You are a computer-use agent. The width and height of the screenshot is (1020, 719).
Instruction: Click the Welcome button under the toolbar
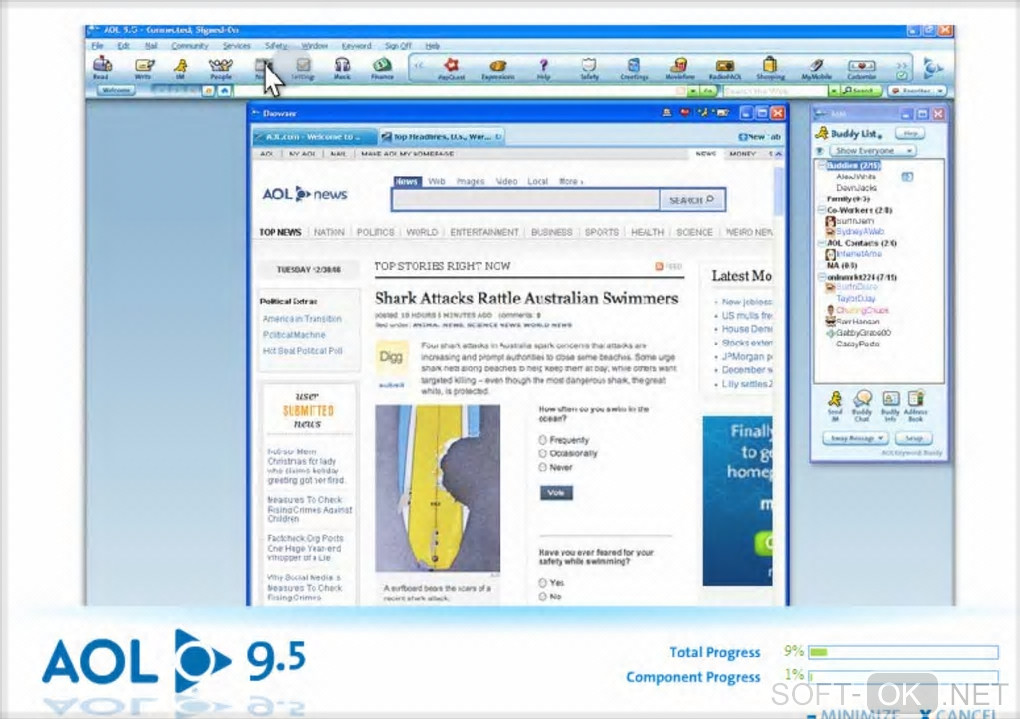(116, 90)
